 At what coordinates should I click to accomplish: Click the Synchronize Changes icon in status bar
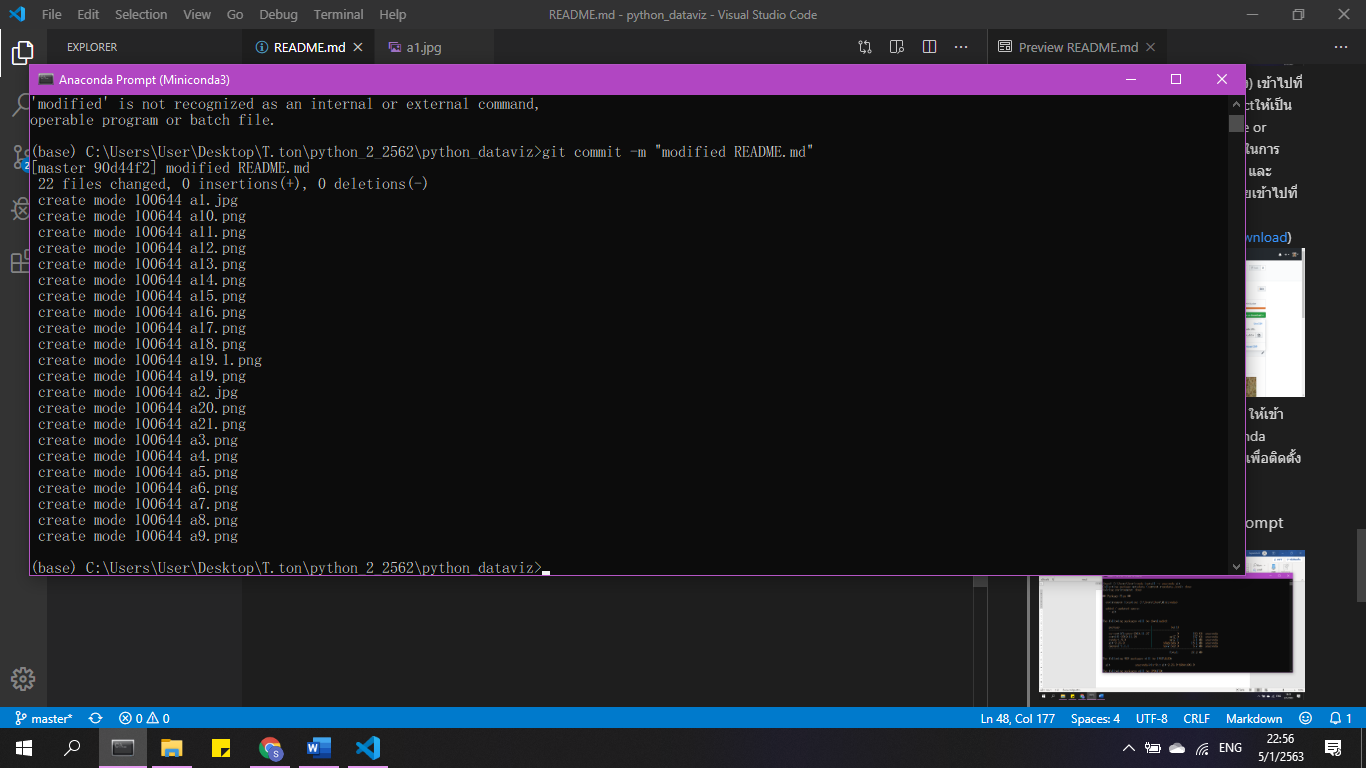point(96,718)
